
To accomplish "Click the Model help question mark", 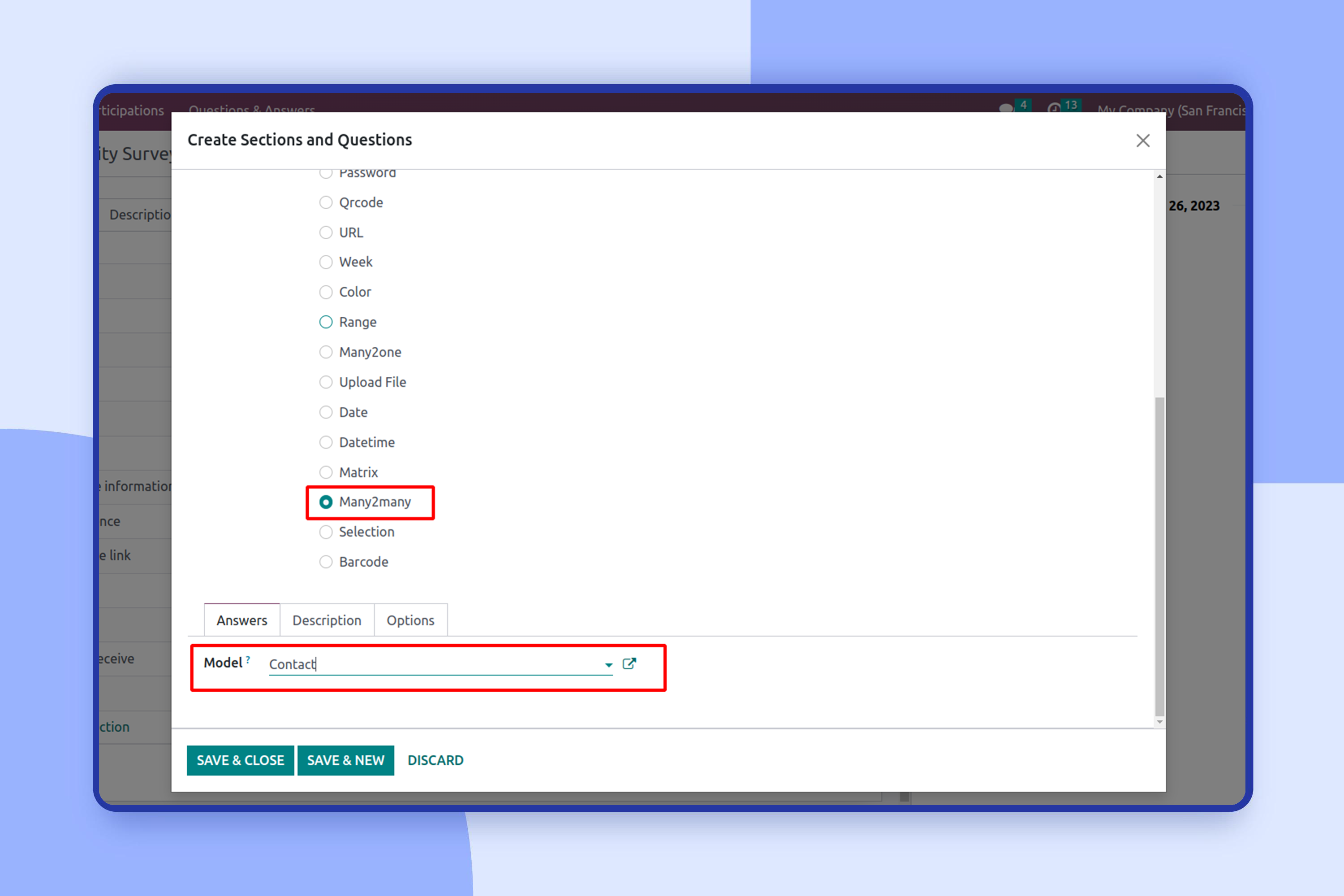I will coord(248,659).
